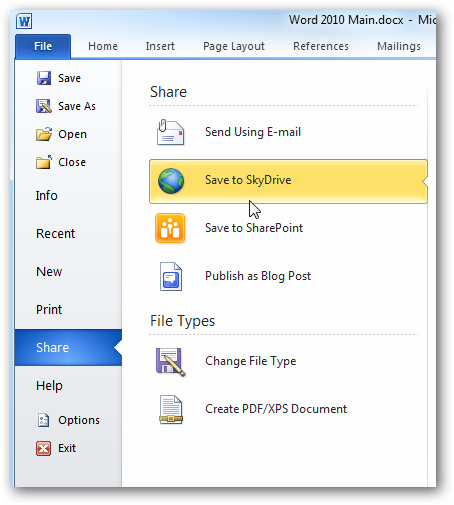Click the orange SharePoint people icon
The height and width of the screenshot is (505, 454).
click(170, 228)
